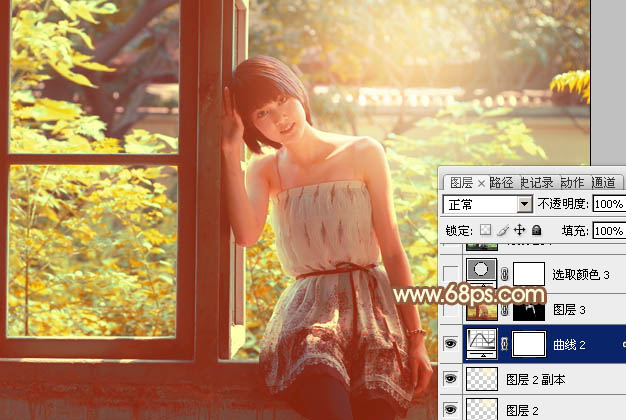Toggle visibility of 图层 2 layer

[x=451, y=409]
